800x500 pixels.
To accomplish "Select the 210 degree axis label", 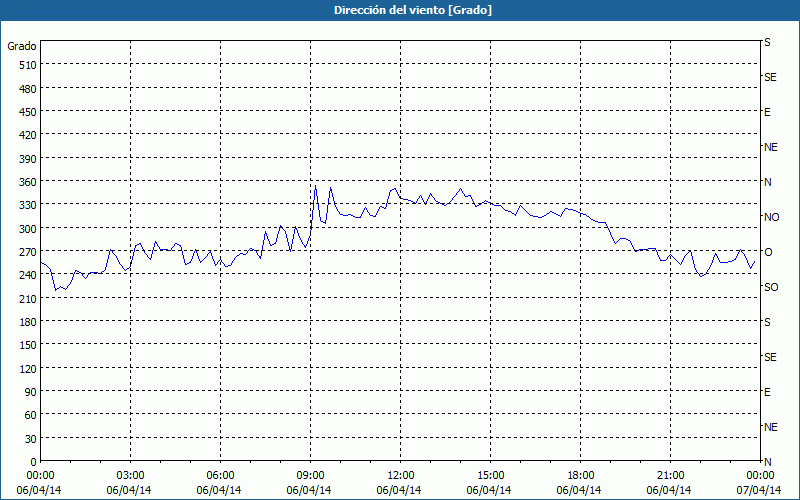I will point(29,299).
